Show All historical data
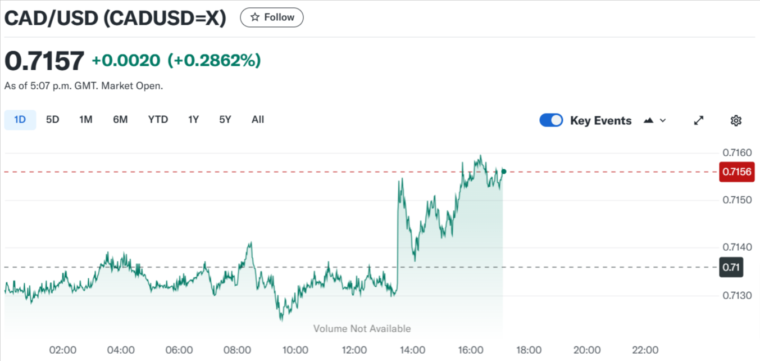Image resolution: width=760 pixels, height=361 pixels. (258, 120)
